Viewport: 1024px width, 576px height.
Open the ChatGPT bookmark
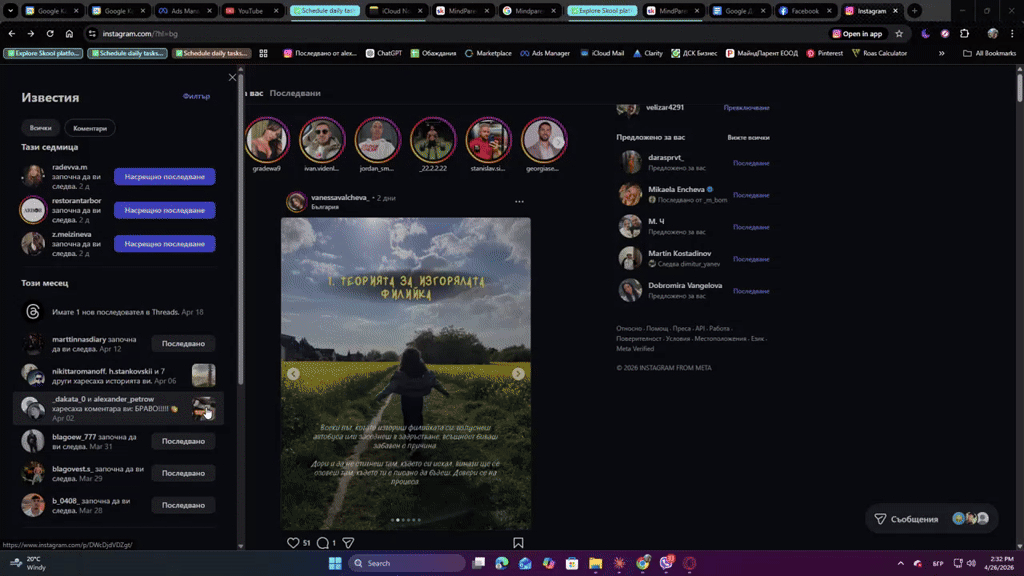click(384, 54)
